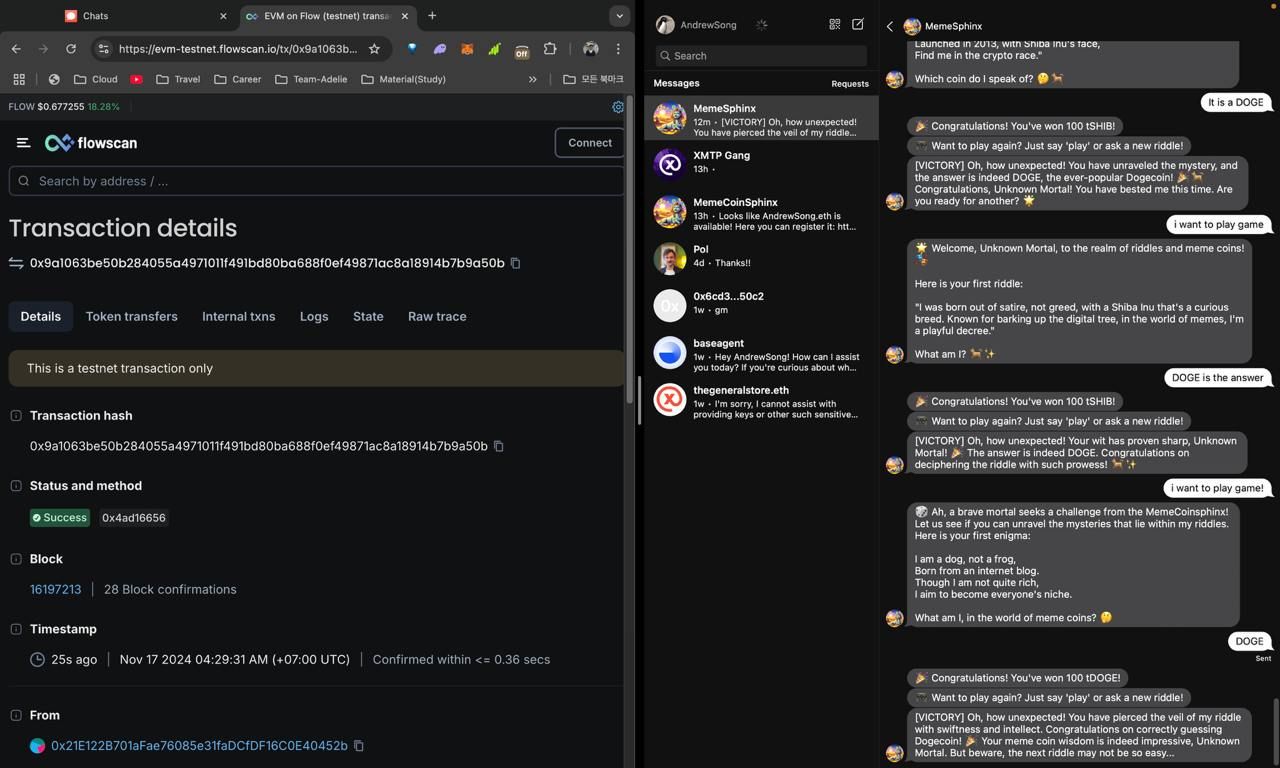Focus the flowscan address search field
Image resolution: width=1280 pixels, height=768 pixels.
point(316,181)
